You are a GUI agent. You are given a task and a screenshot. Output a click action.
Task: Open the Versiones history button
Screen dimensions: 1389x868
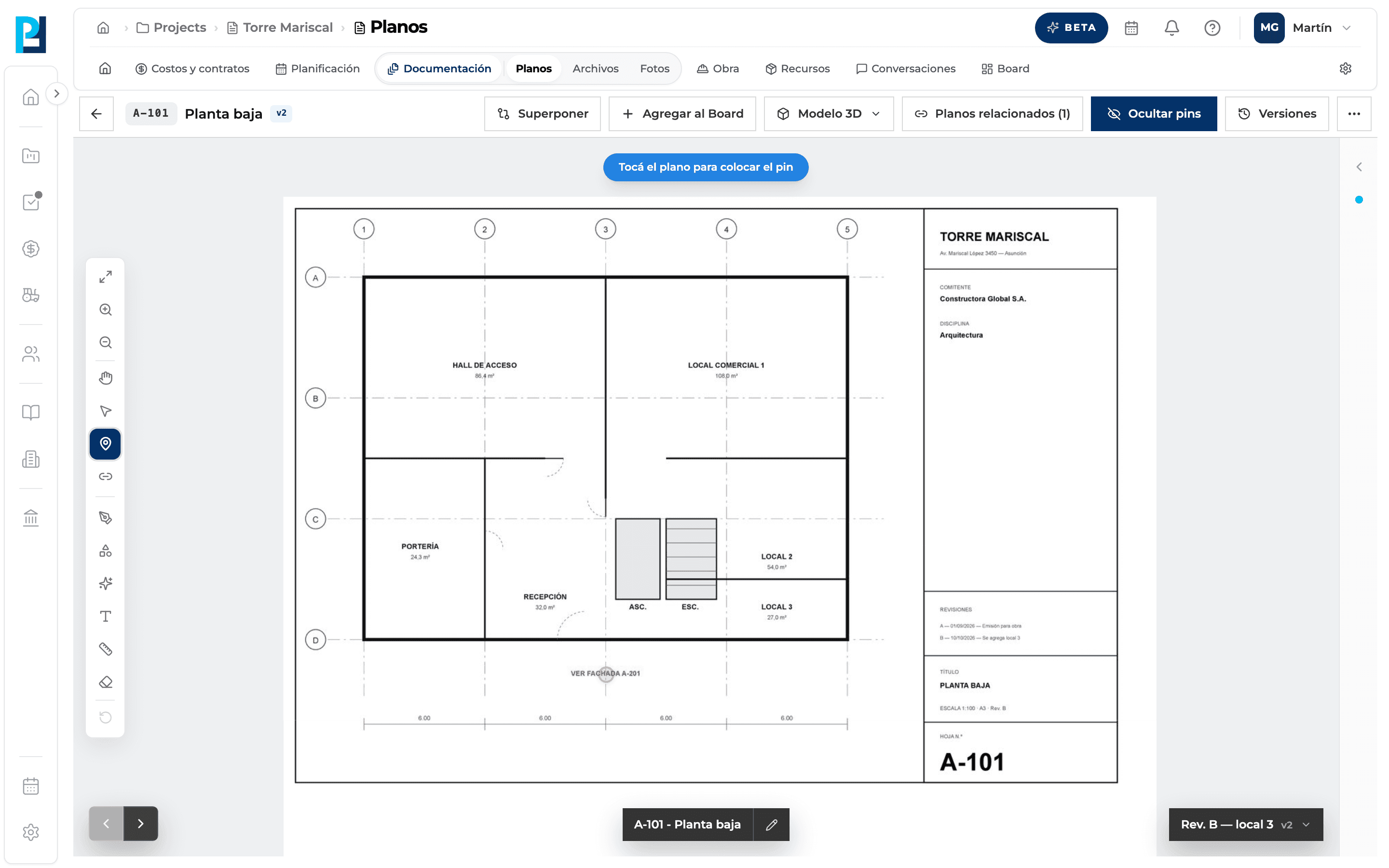tap(1277, 114)
